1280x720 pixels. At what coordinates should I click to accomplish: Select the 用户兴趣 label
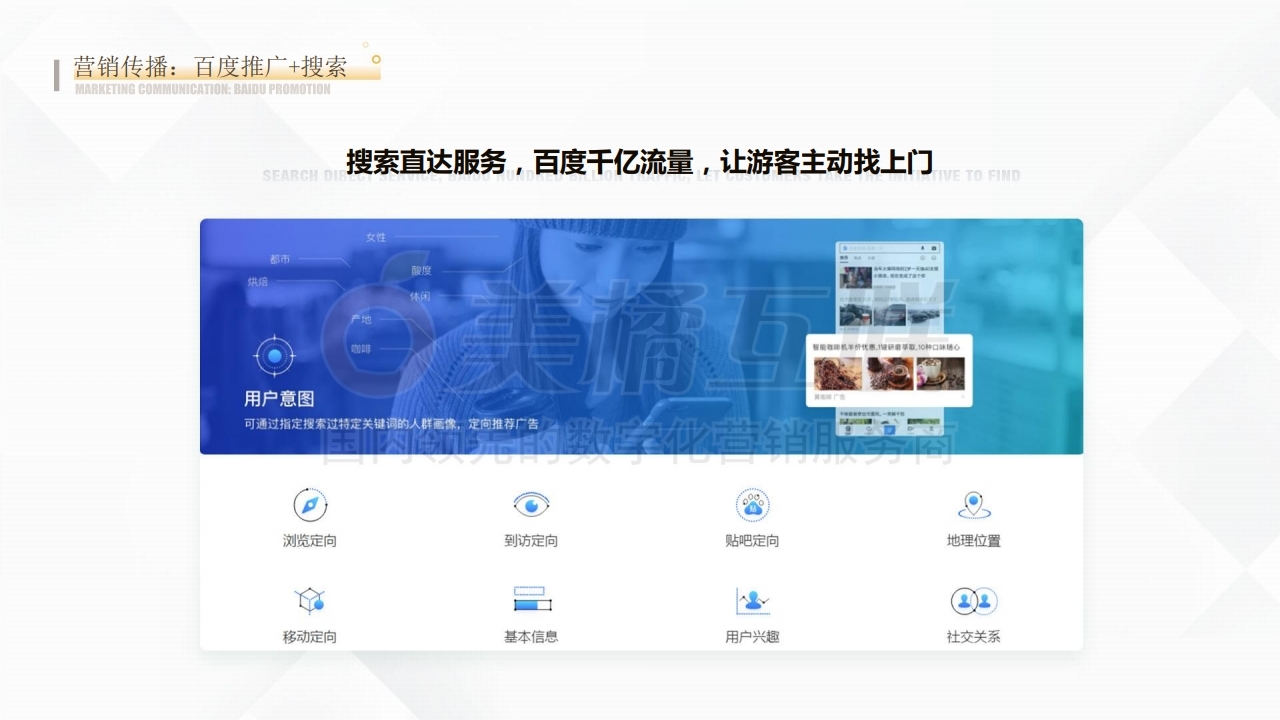click(752, 637)
